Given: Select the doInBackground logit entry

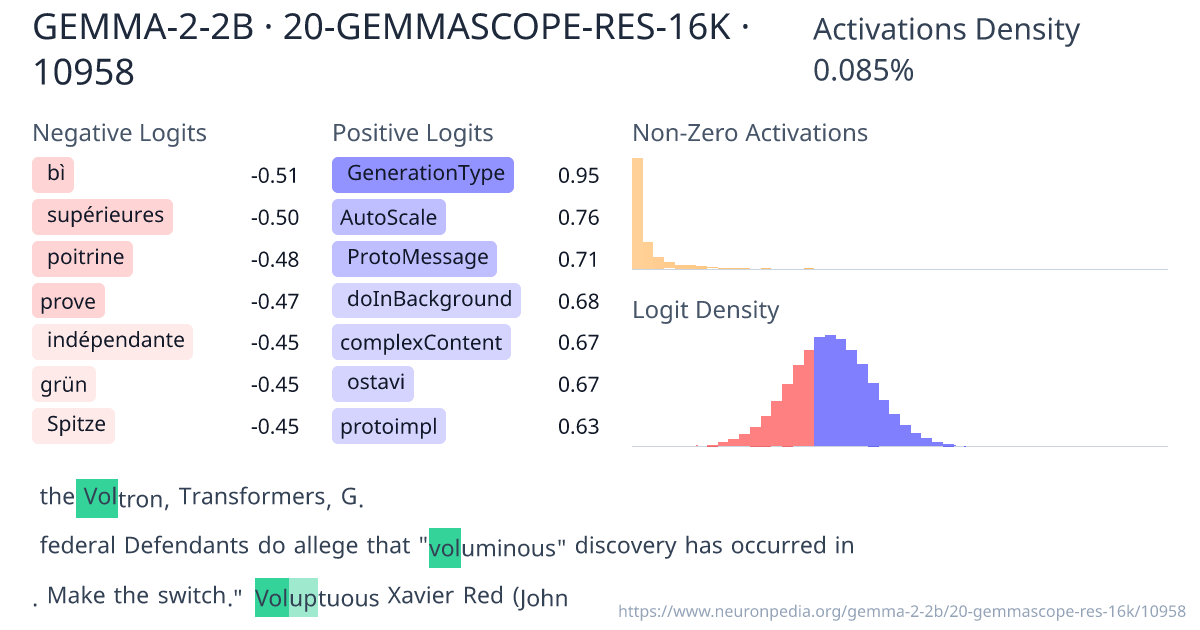Looking at the screenshot, I should pos(425,300).
